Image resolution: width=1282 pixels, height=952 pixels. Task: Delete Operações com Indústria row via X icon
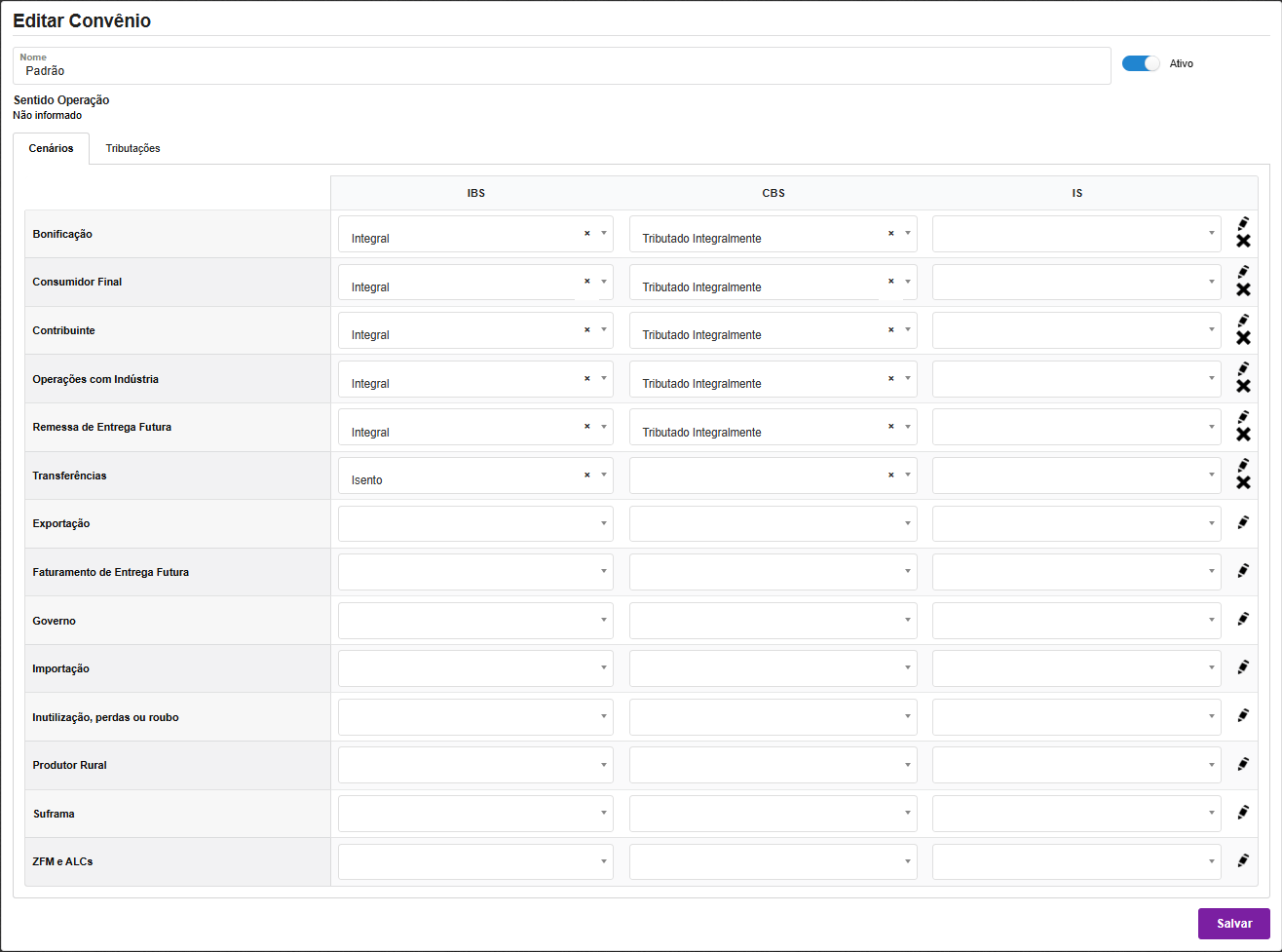click(x=1243, y=387)
